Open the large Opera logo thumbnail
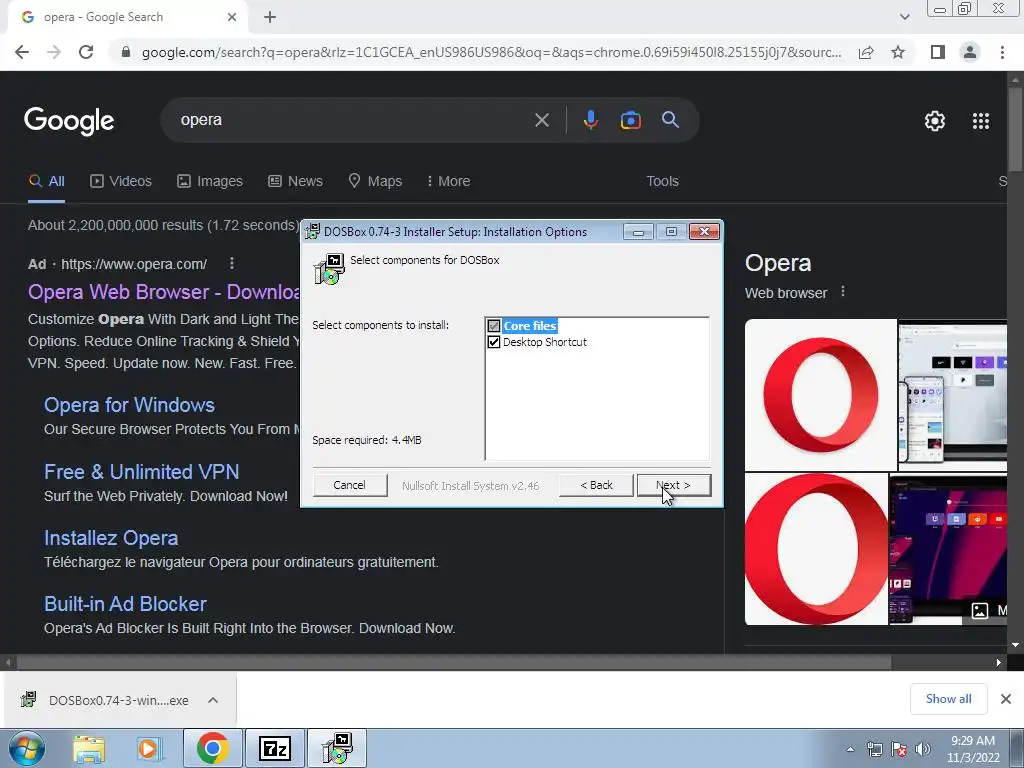This screenshot has height=768, width=1024. click(821, 394)
